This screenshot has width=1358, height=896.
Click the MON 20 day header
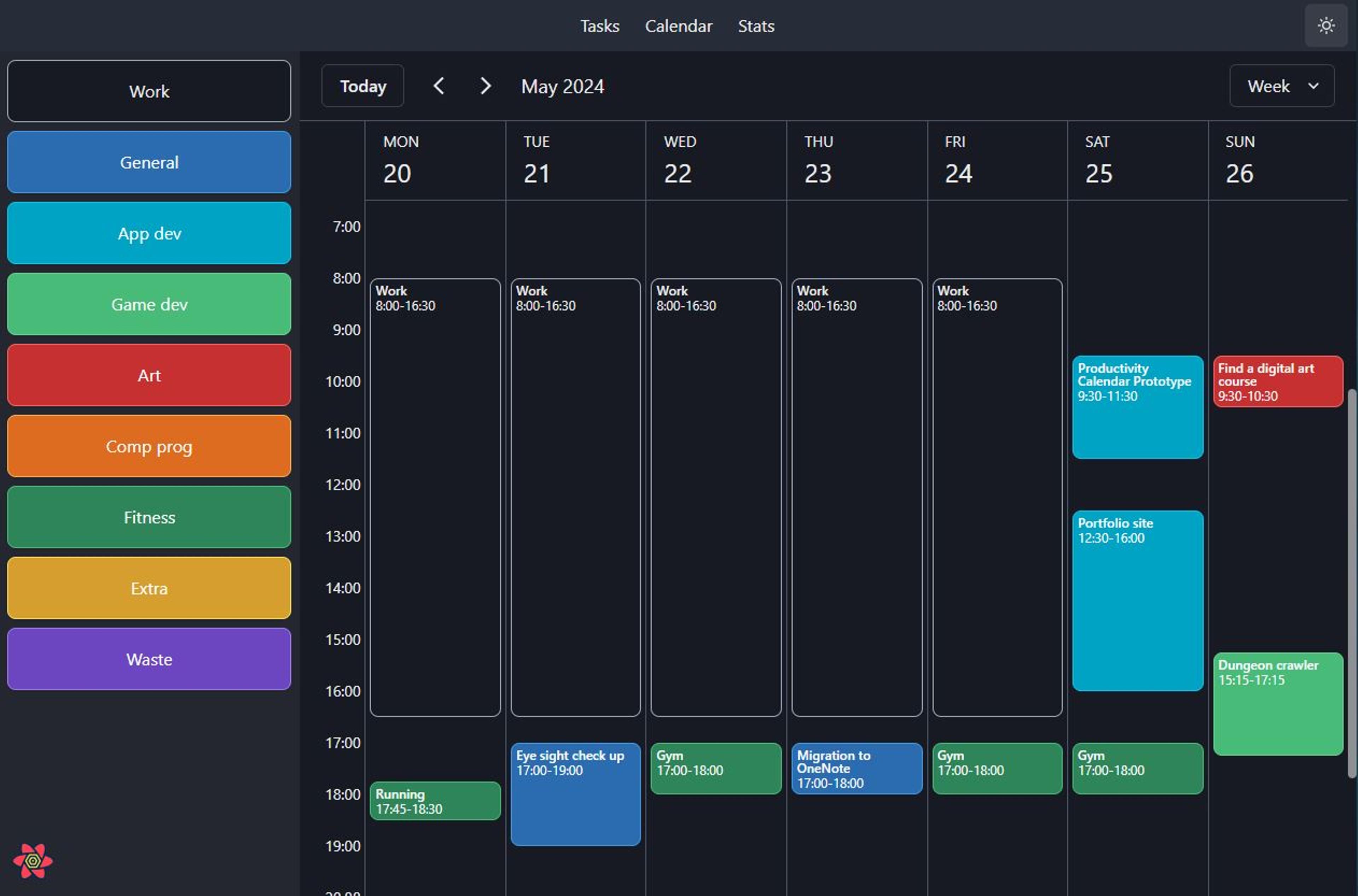click(435, 160)
